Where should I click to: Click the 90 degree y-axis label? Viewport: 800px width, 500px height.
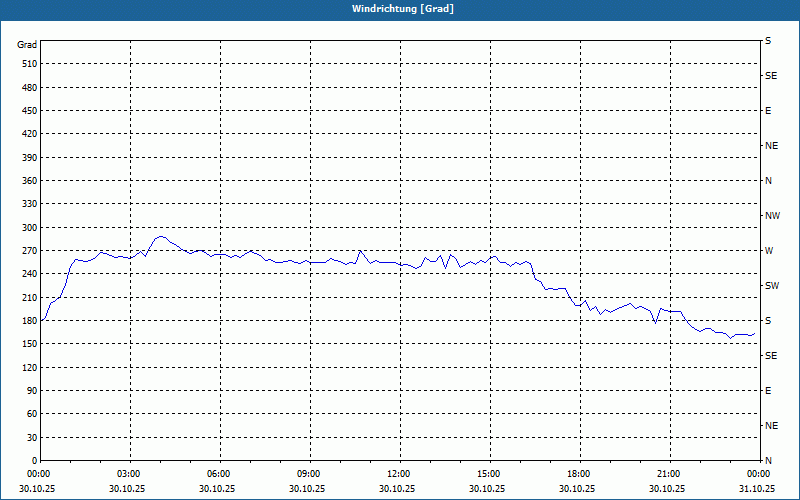32,391
